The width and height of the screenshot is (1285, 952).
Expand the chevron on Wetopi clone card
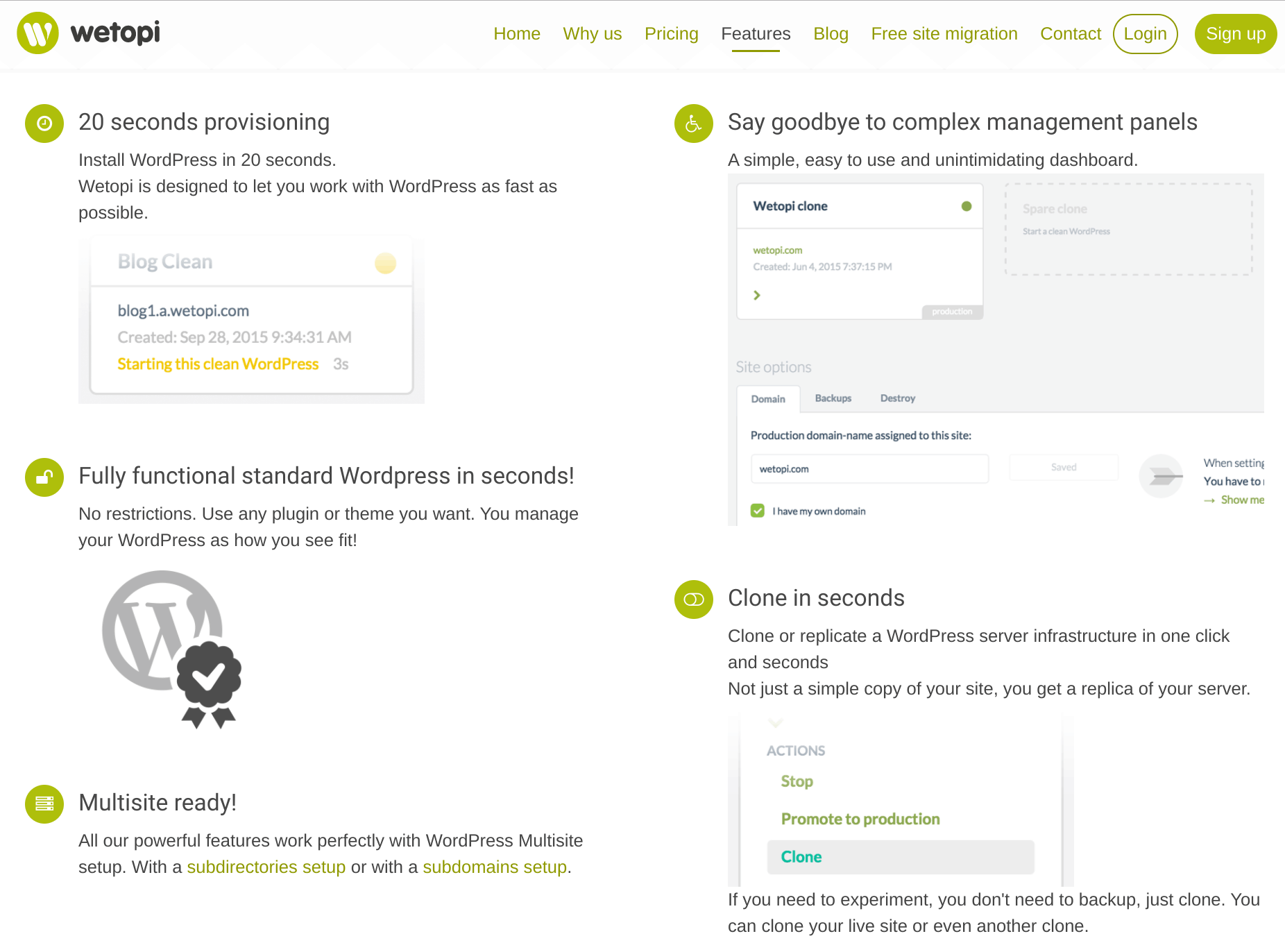point(757,295)
